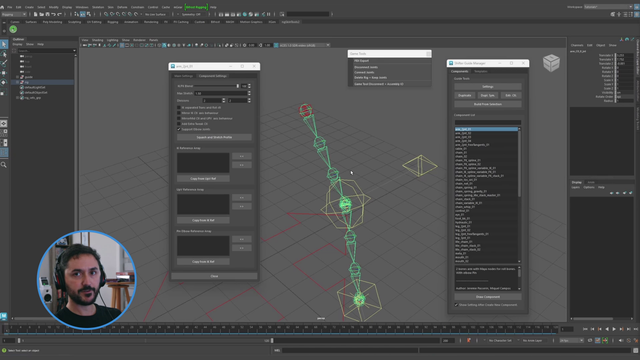Open the Outliner search filter dropdown arrow
This screenshot has width=640, height=360.
pos(74,51)
